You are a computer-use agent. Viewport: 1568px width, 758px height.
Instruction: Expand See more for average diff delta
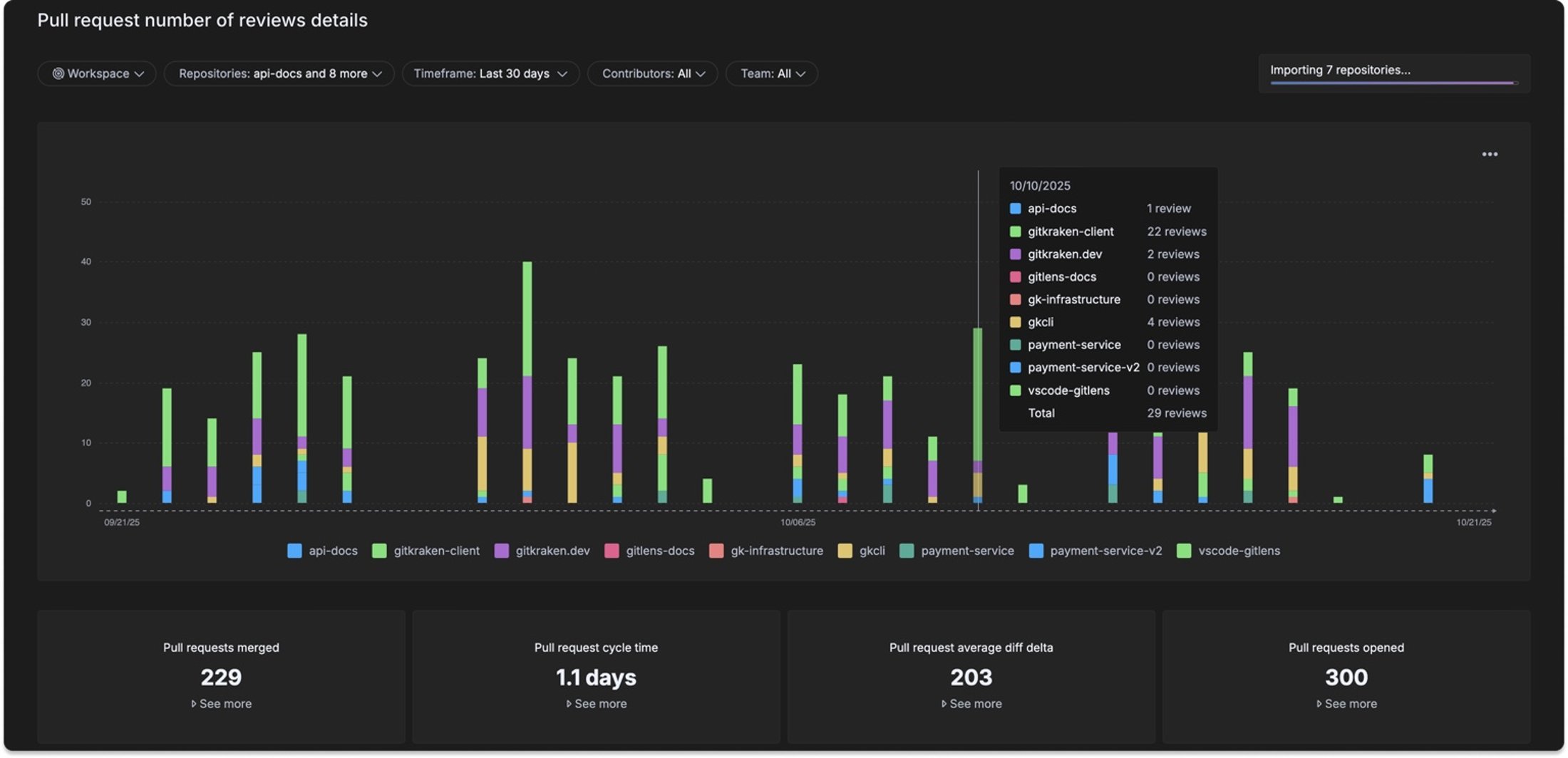971,704
